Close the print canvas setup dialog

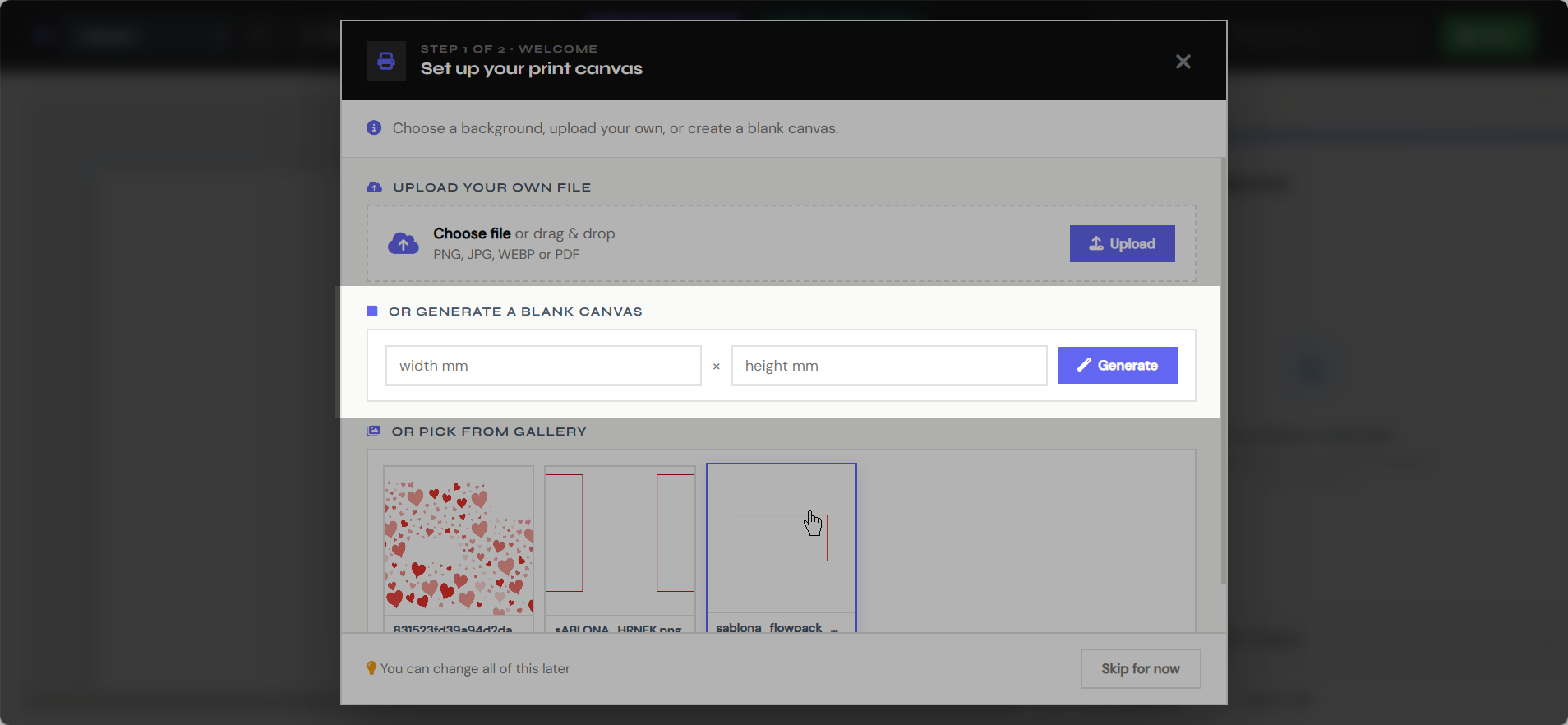pos(1183,62)
